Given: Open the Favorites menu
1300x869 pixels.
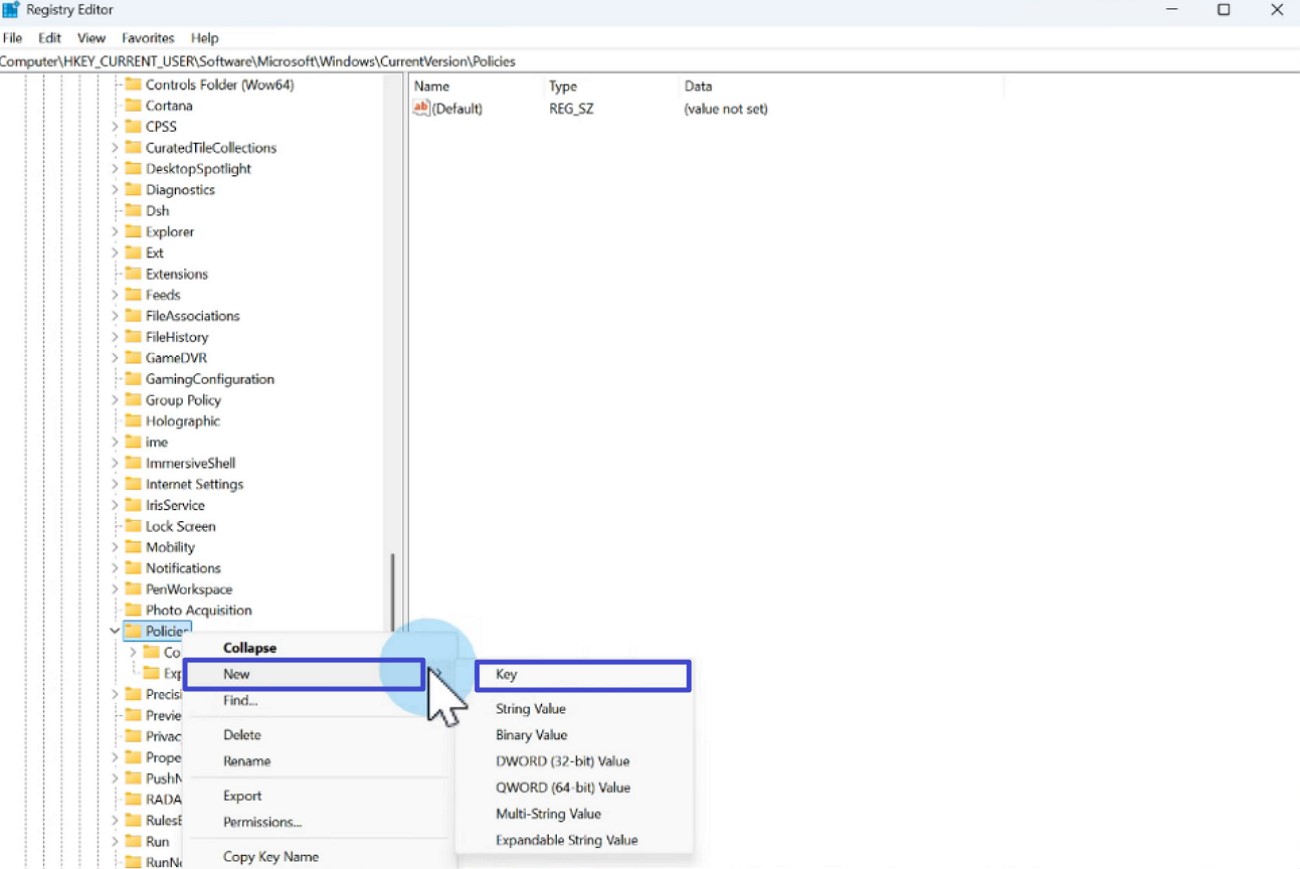Looking at the screenshot, I should pyautogui.click(x=148, y=38).
